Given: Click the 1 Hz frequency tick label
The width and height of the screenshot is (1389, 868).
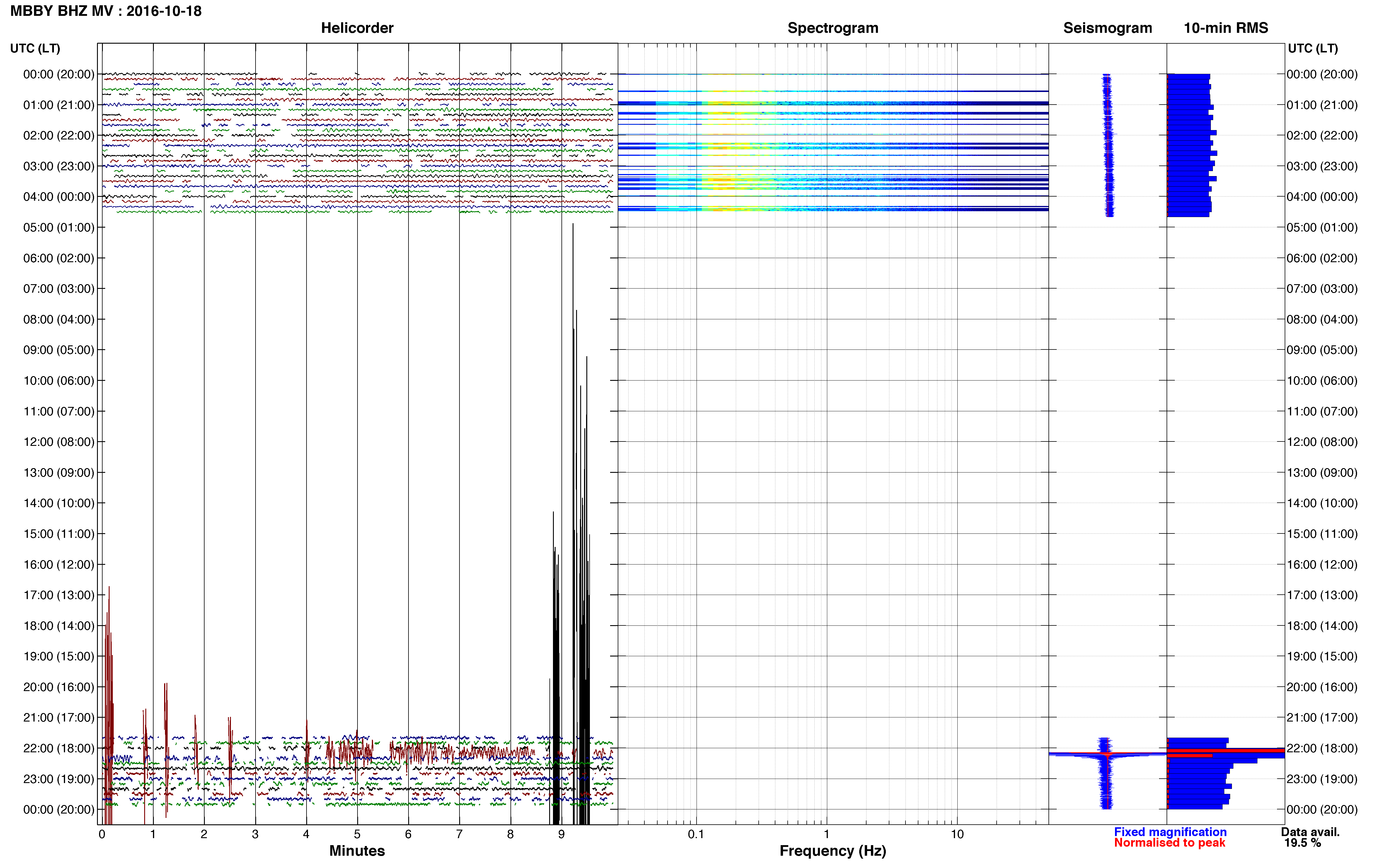Looking at the screenshot, I should 826,834.
